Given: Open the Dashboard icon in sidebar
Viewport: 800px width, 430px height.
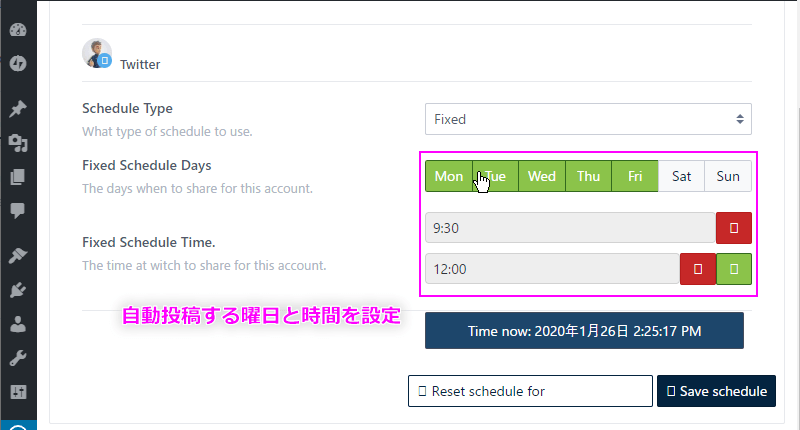Looking at the screenshot, I should click(18, 30).
